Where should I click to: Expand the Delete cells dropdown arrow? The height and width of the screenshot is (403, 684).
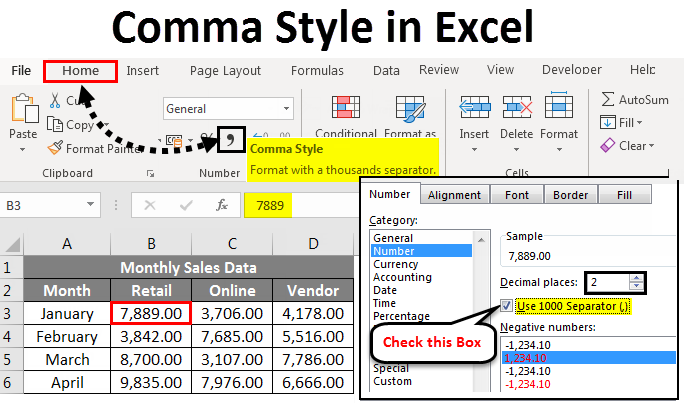516,150
